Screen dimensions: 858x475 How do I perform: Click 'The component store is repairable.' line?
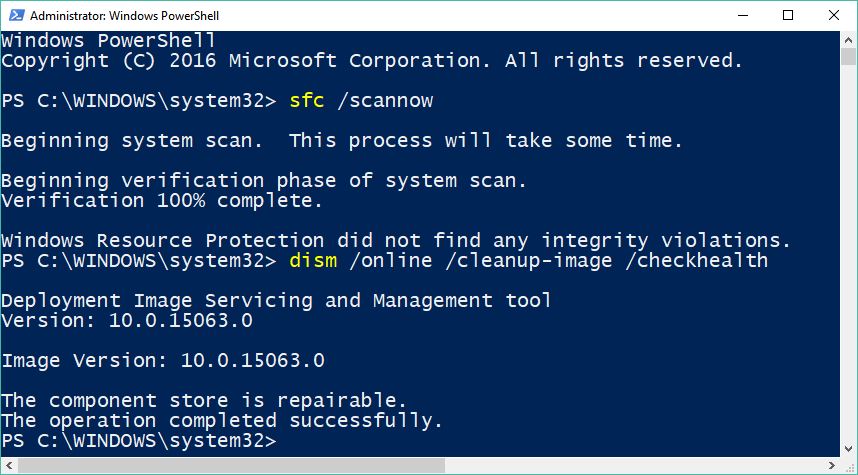[204, 401]
